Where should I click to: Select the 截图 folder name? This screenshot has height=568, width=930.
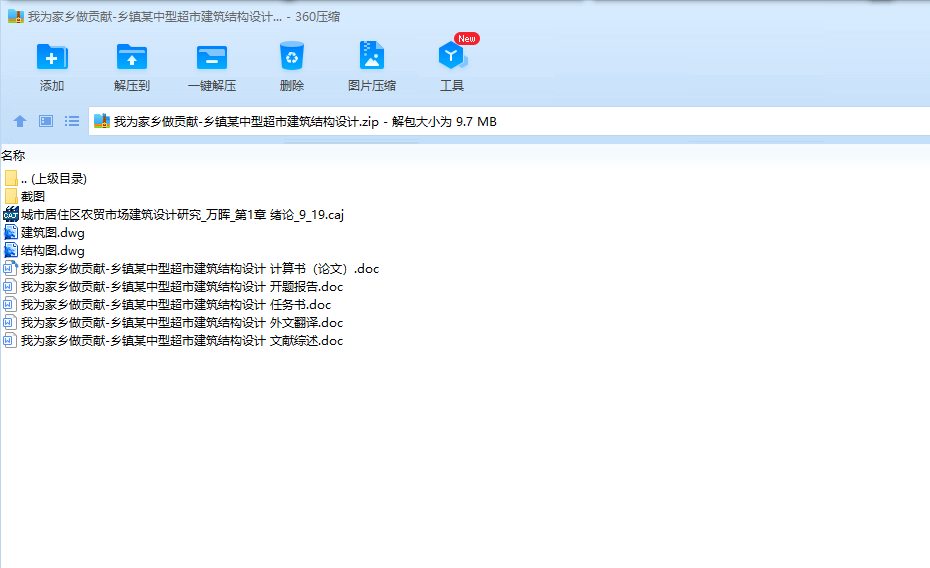[x=33, y=196]
